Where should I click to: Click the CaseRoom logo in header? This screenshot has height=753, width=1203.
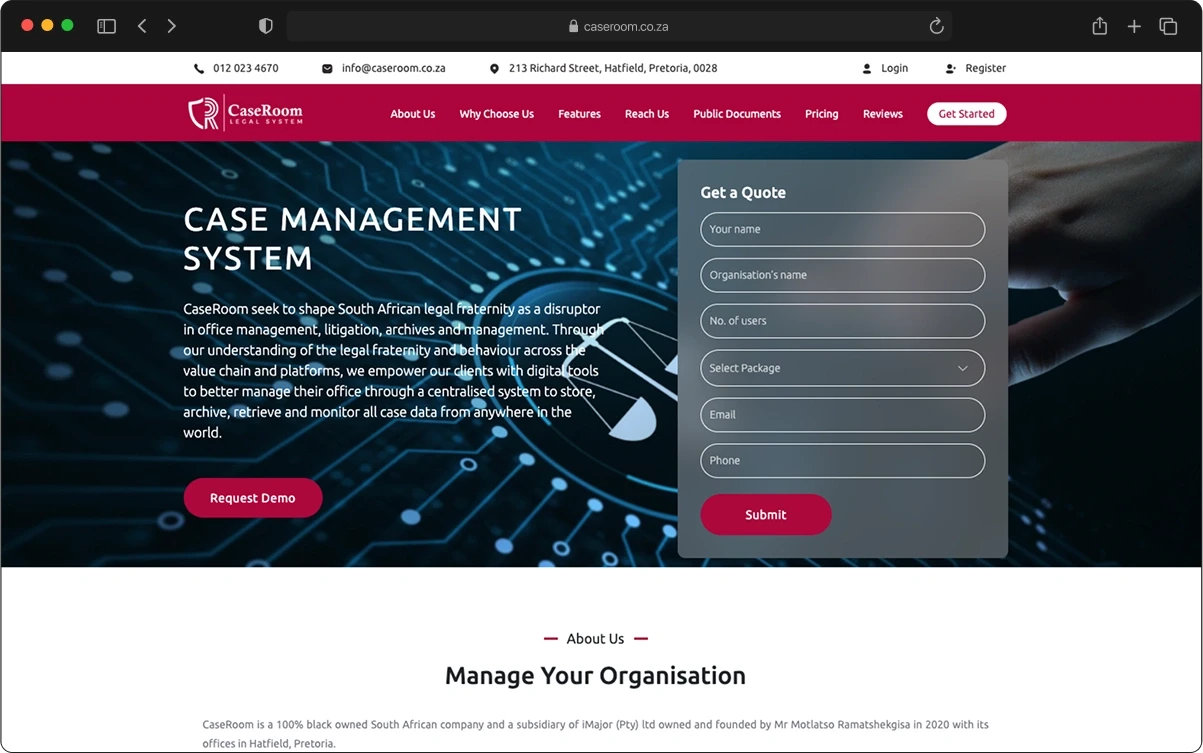point(245,113)
